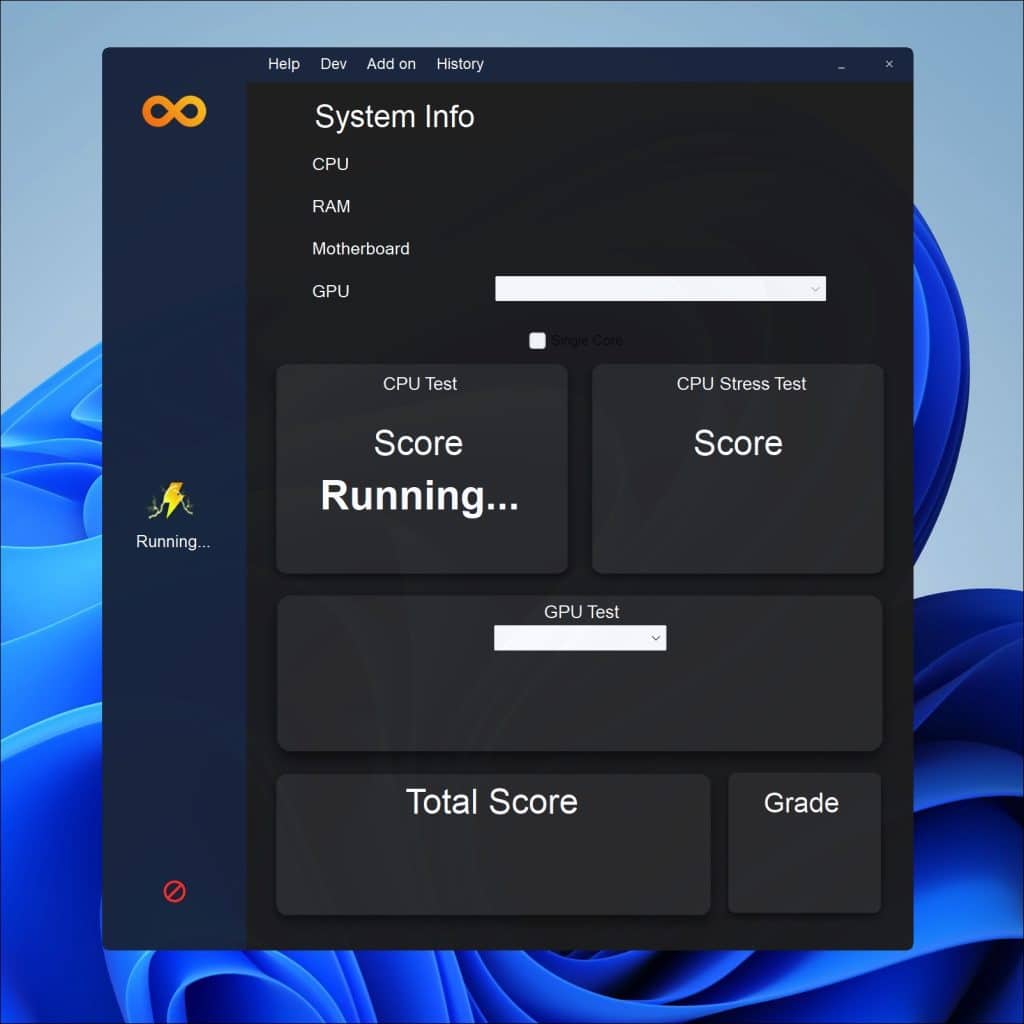
Task: Open the Dev menu
Action: tap(333, 64)
